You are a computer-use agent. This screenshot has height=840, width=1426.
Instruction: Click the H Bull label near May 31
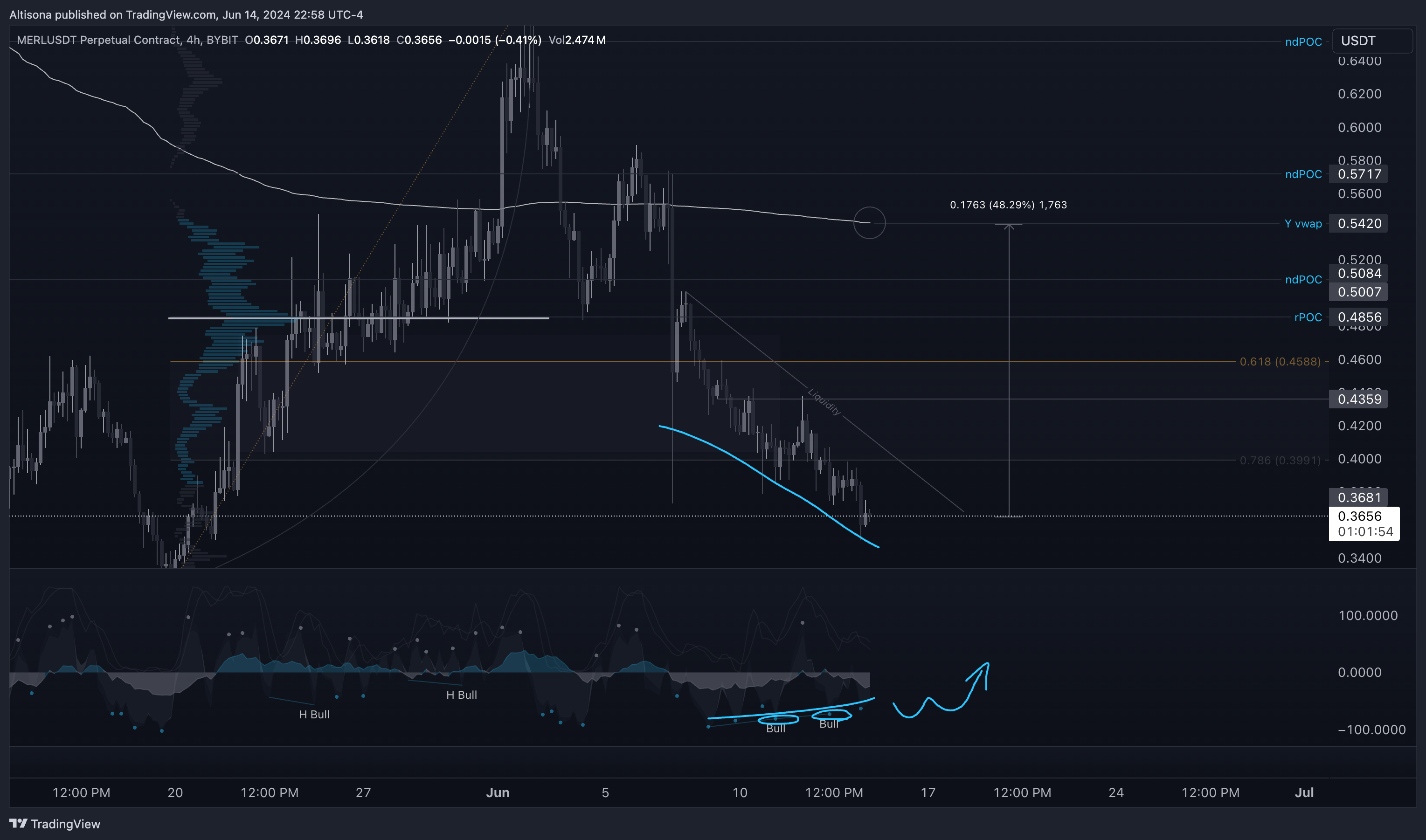click(x=461, y=695)
